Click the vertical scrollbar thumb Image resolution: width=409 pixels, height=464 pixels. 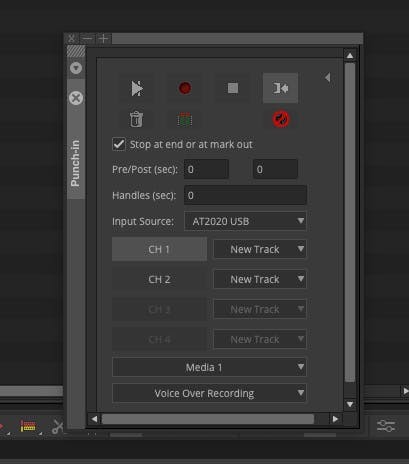point(350,222)
